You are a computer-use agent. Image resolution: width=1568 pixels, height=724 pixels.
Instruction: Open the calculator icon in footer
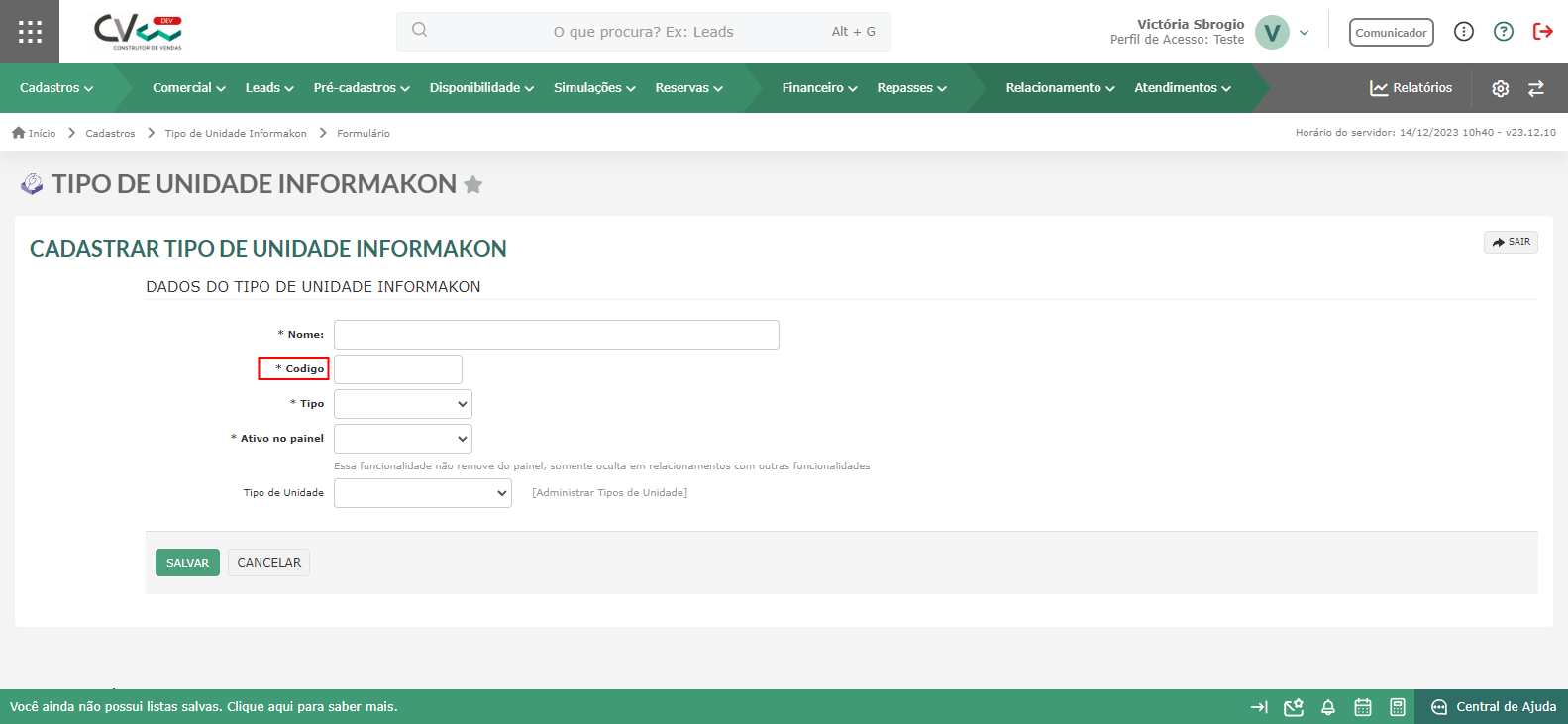[x=1398, y=707]
